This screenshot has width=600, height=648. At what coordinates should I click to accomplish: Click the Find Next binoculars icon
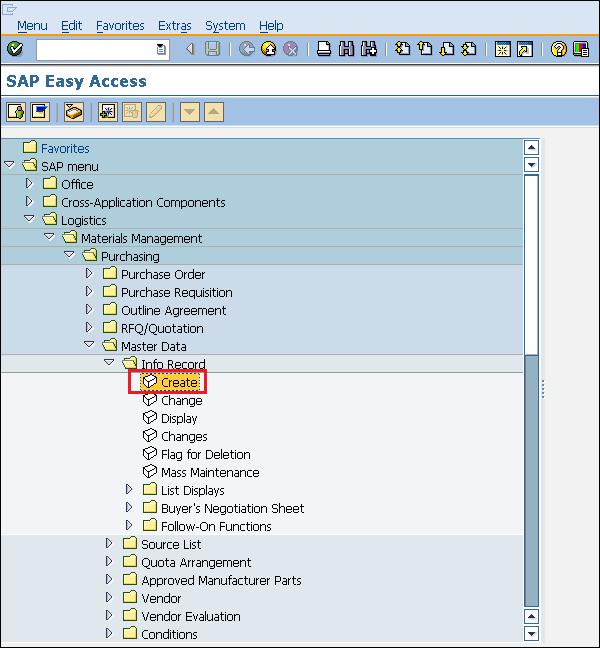pos(369,49)
